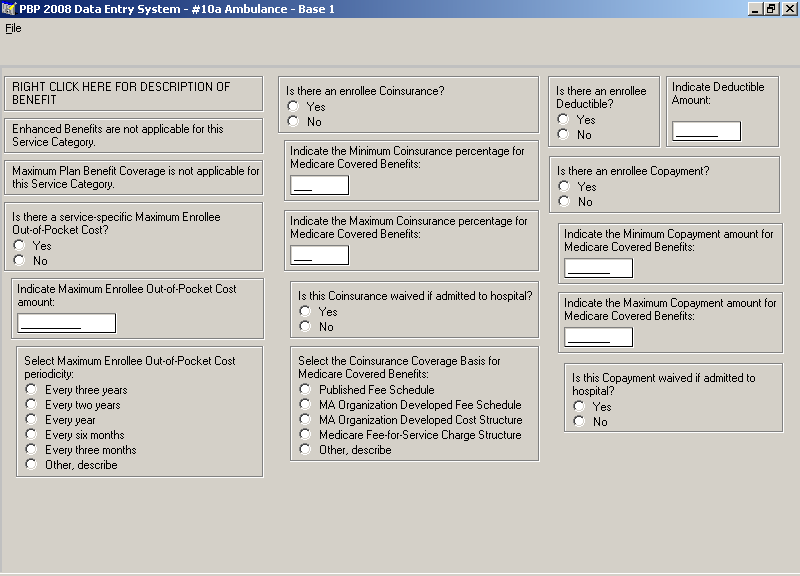Click the Minimum Copayment amount field

(598, 268)
